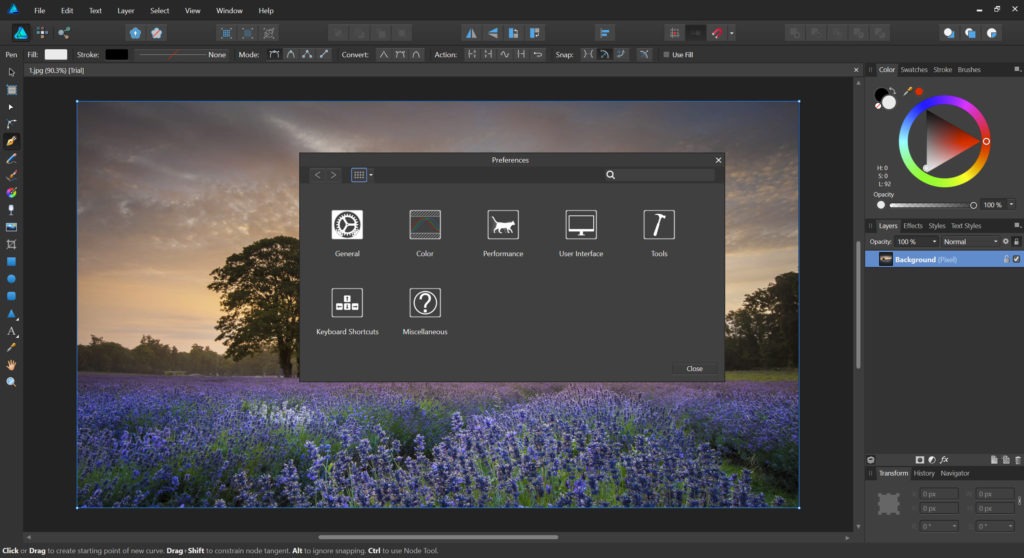Image resolution: width=1024 pixels, height=558 pixels.
Task: Switch to History tab
Action: coord(924,473)
